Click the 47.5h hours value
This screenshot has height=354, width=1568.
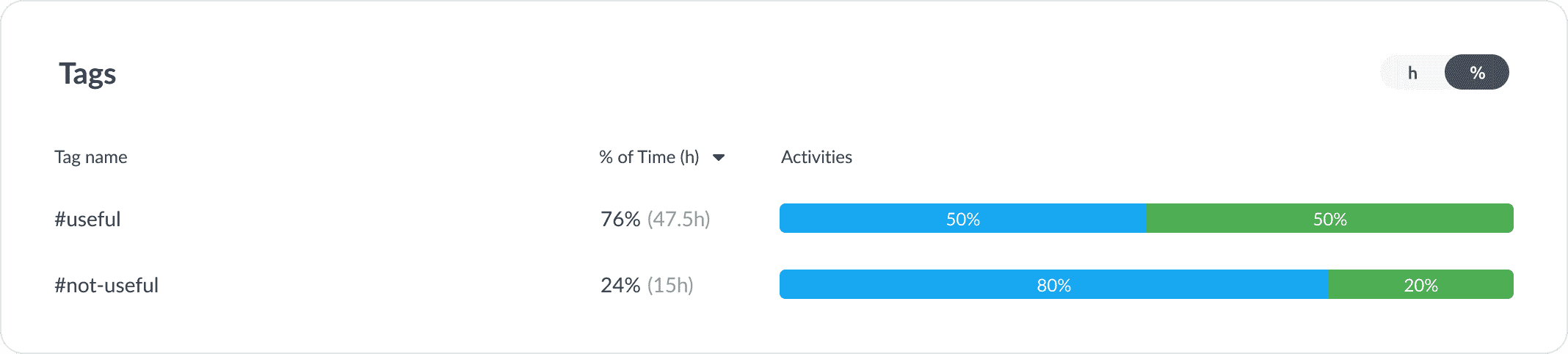[x=679, y=219]
